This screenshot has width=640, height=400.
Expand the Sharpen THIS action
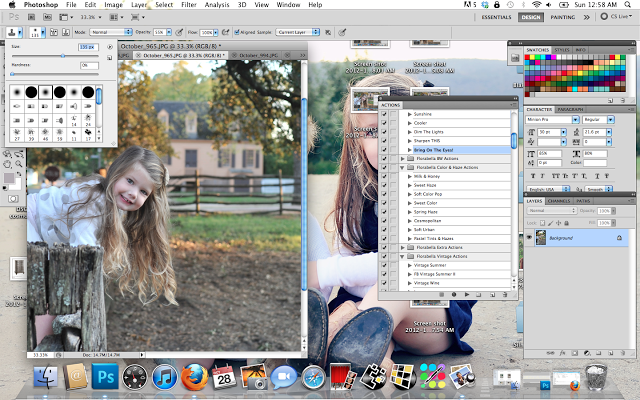click(x=409, y=141)
